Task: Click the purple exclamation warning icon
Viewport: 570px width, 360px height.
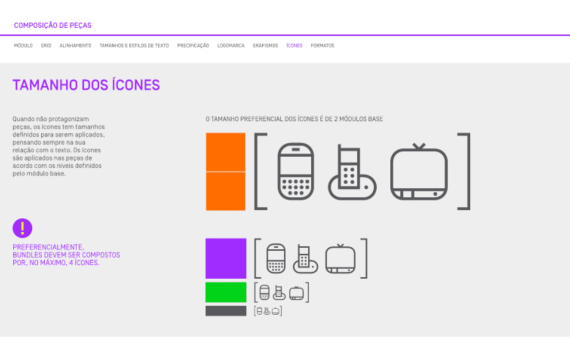Action: pyautogui.click(x=23, y=228)
